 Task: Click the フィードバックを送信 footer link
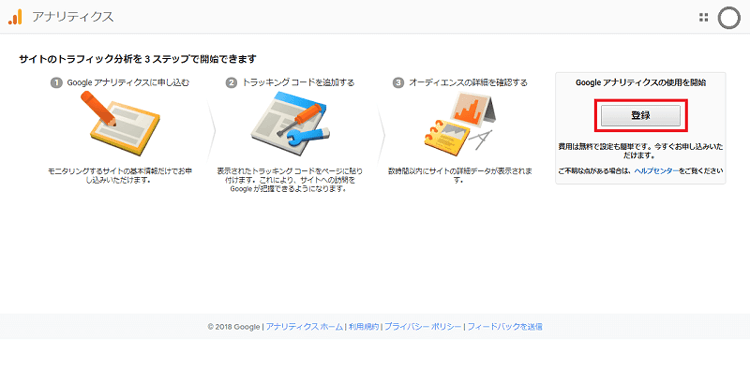coord(505,327)
